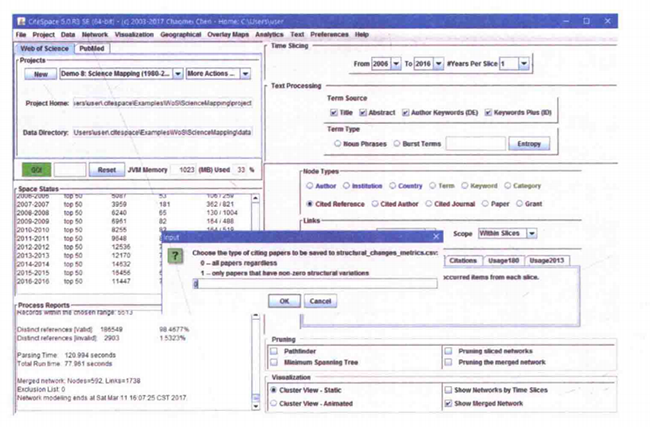Open the Overlay Maps menu
650x427 pixels.
(x=236, y=34)
